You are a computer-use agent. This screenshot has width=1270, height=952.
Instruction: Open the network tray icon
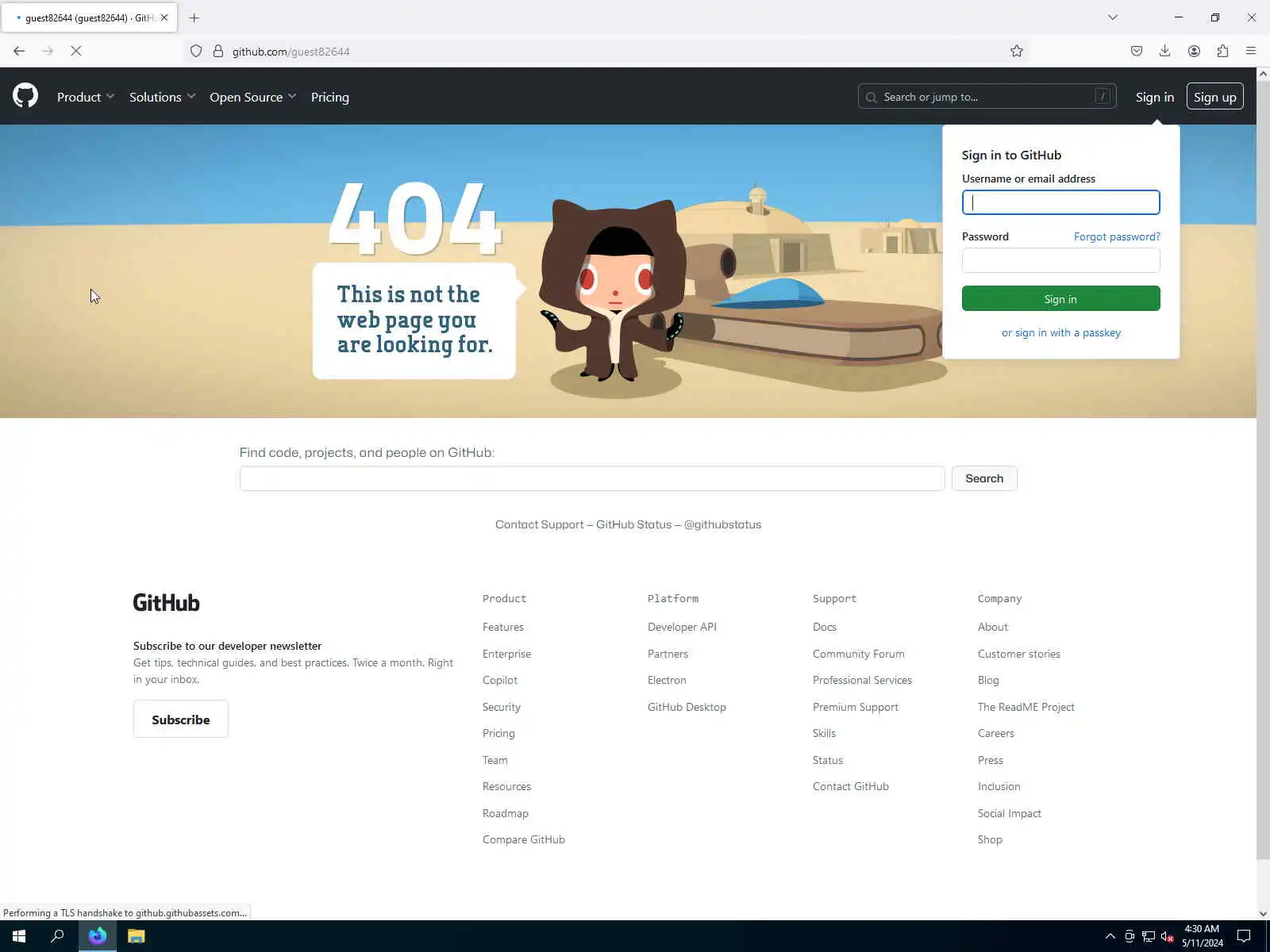(1149, 936)
